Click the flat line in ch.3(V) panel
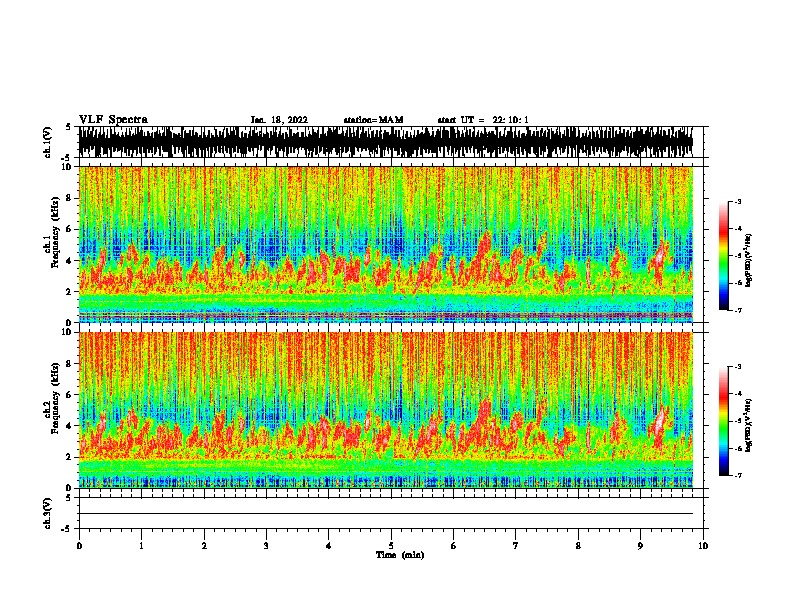Viewport: 792px width, 612px height. pos(386,514)
